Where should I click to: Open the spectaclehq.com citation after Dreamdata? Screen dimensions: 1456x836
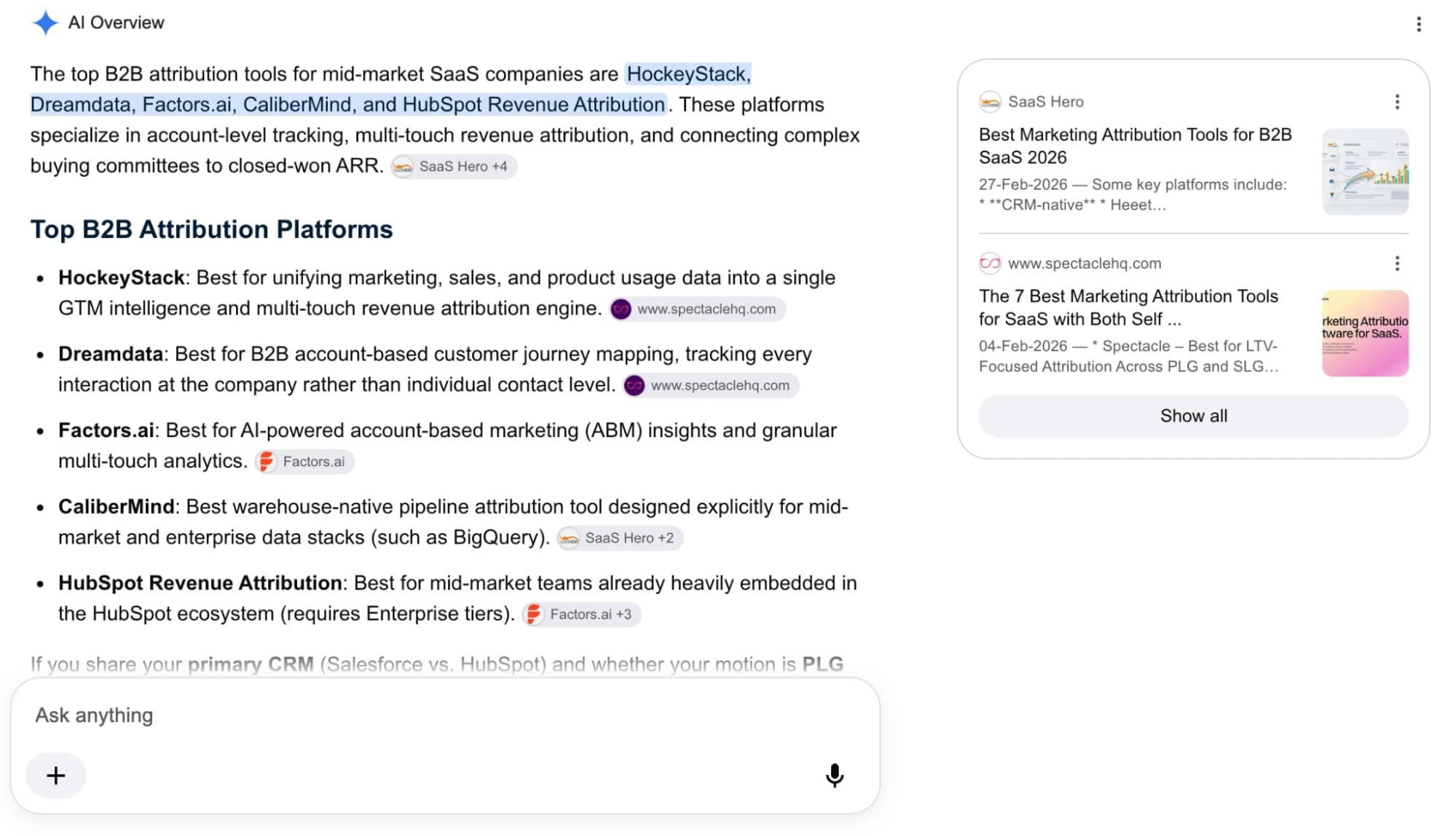click(x=711, y=386)
